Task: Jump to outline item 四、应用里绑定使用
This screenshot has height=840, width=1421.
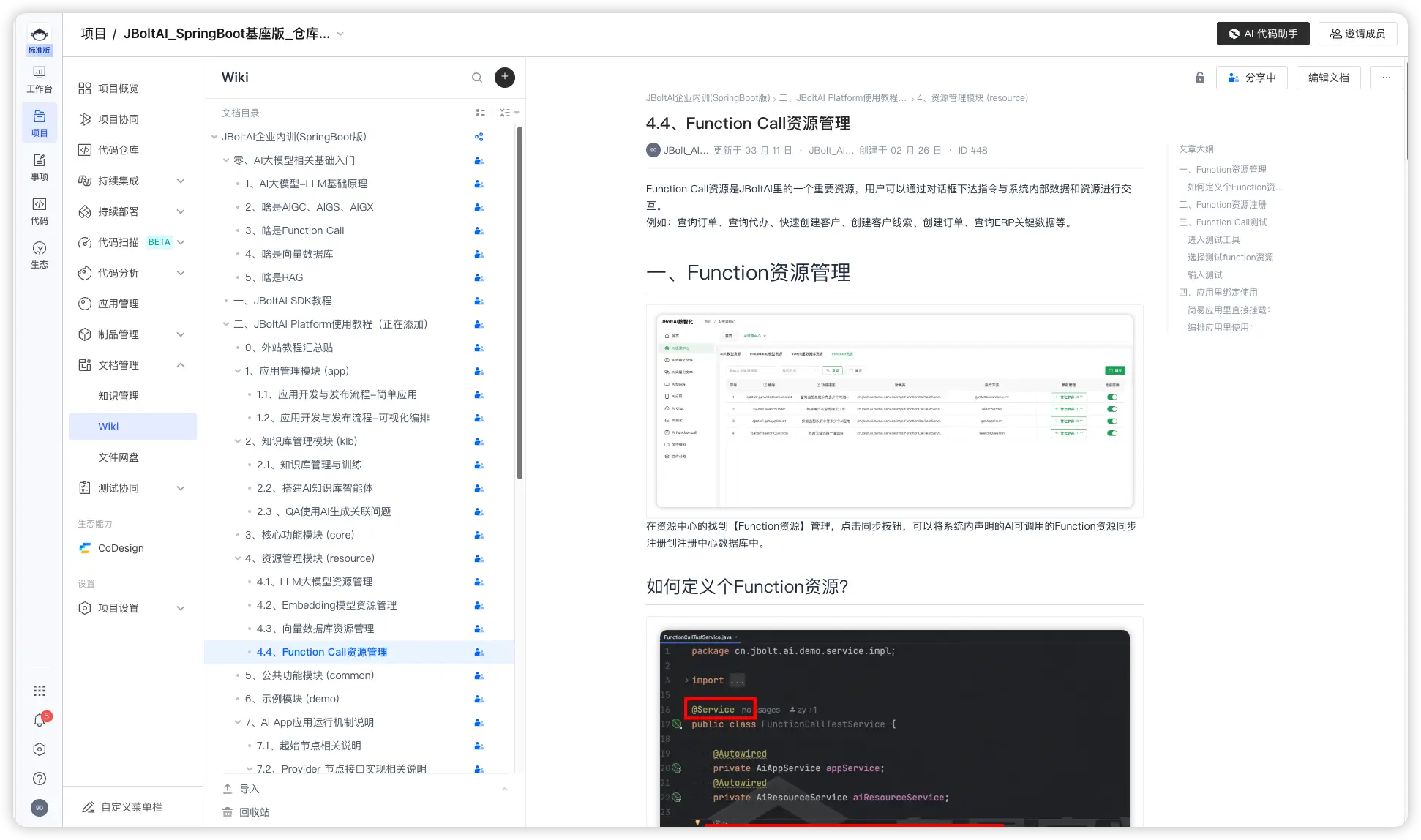Action: coord(1218,293)
